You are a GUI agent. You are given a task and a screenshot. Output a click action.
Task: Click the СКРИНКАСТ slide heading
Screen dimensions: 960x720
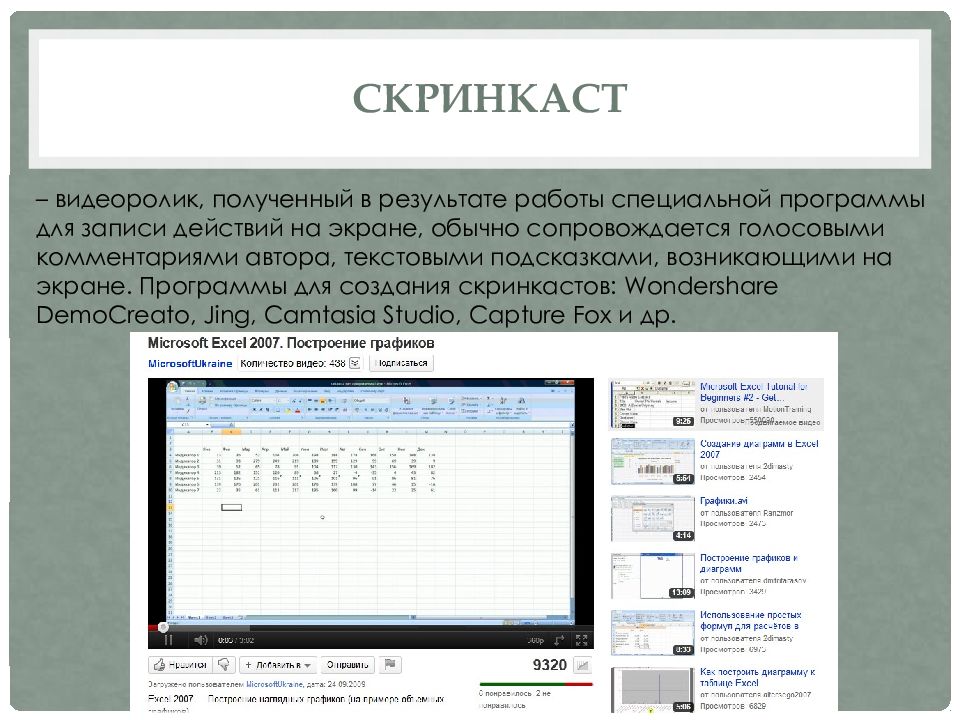(x=490, y=98)
